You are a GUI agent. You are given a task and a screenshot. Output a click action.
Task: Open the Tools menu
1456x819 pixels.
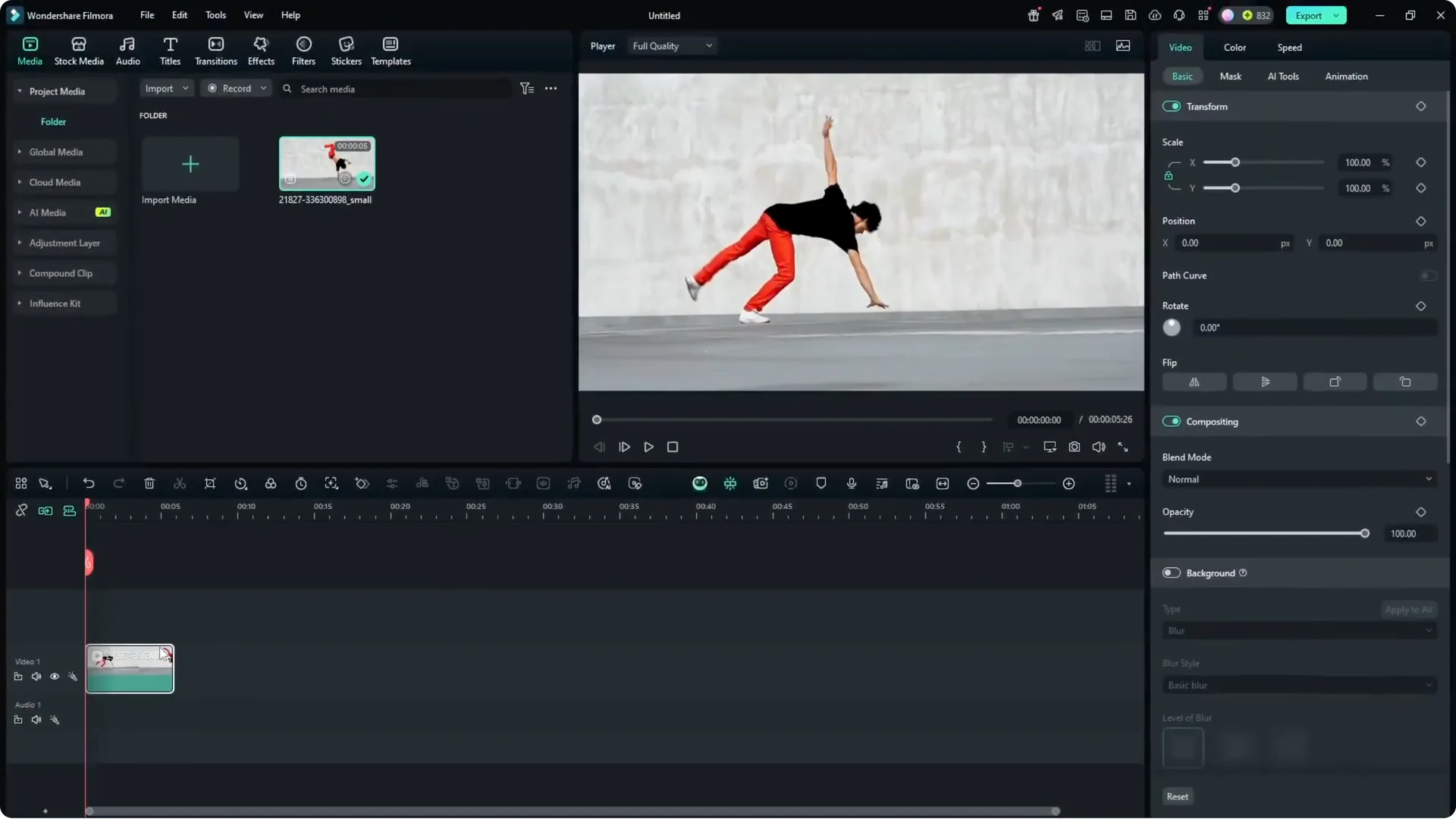pos(215,15)
